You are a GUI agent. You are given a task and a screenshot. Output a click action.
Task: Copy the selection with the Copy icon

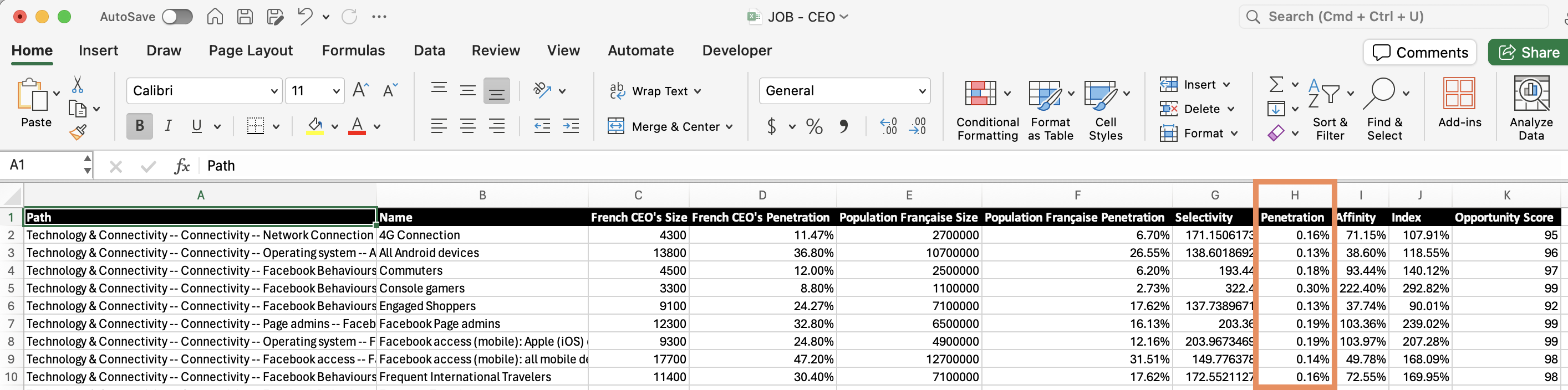[77, 109]
